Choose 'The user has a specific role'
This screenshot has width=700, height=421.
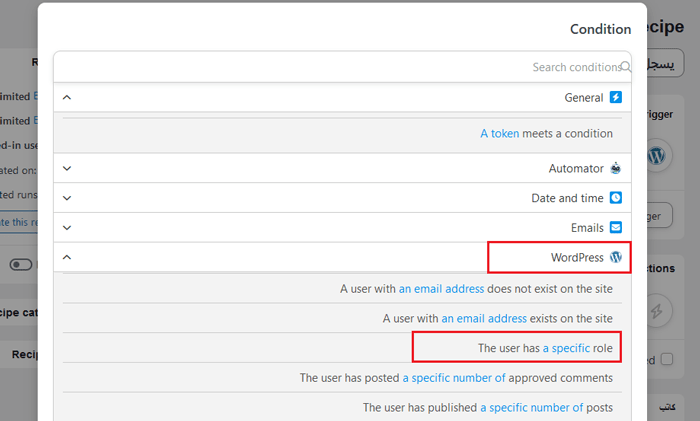point(545,348)
